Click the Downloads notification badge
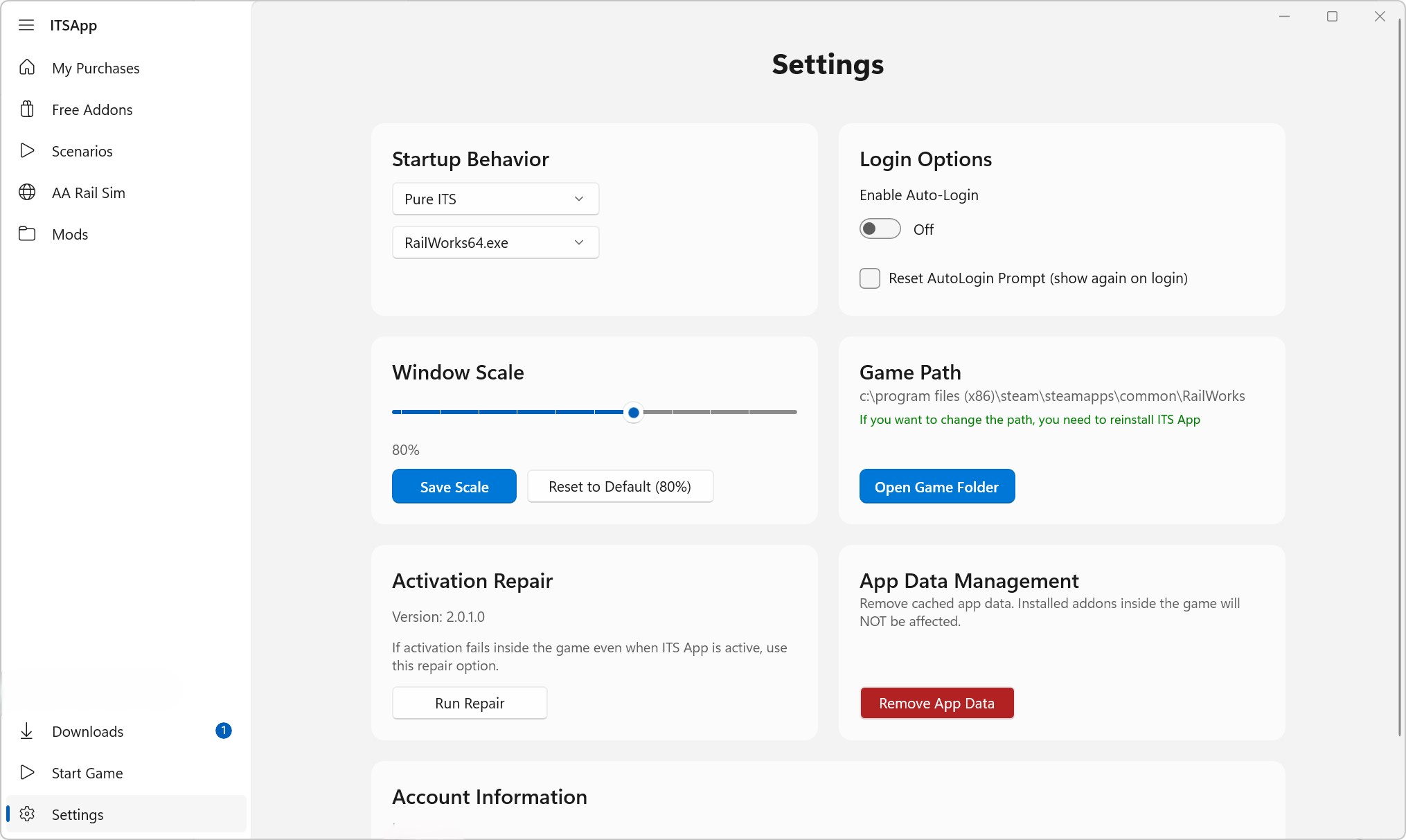Viewport: 1406px width, 840px height. (224, 731)
